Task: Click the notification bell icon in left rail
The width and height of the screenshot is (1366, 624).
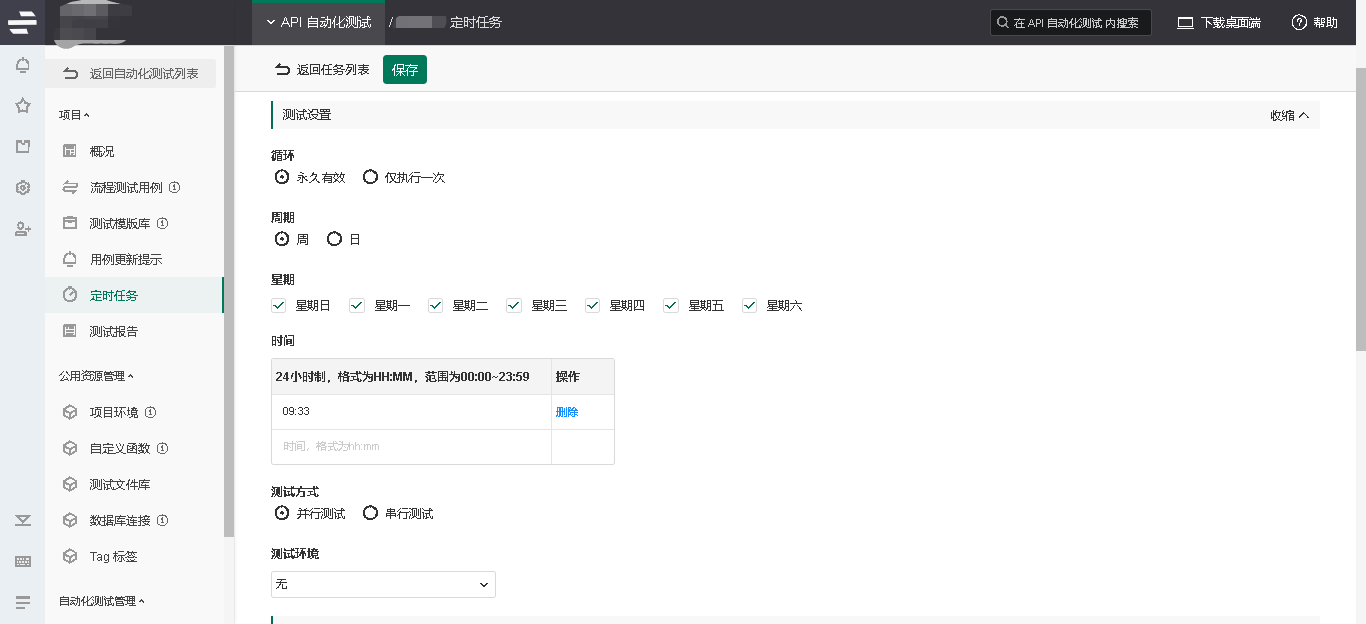Action: pyautogui.click(x=22, y=66)
